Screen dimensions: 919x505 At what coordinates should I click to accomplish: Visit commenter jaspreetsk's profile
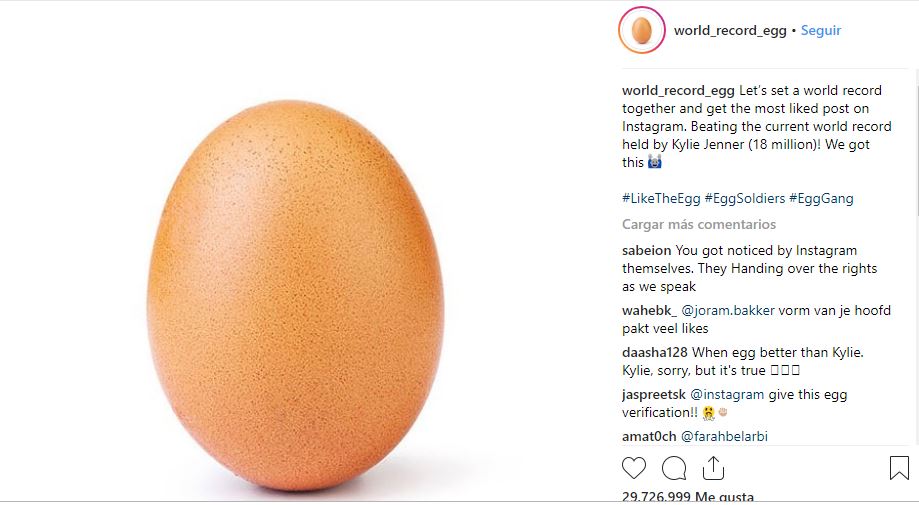point(654,394)
